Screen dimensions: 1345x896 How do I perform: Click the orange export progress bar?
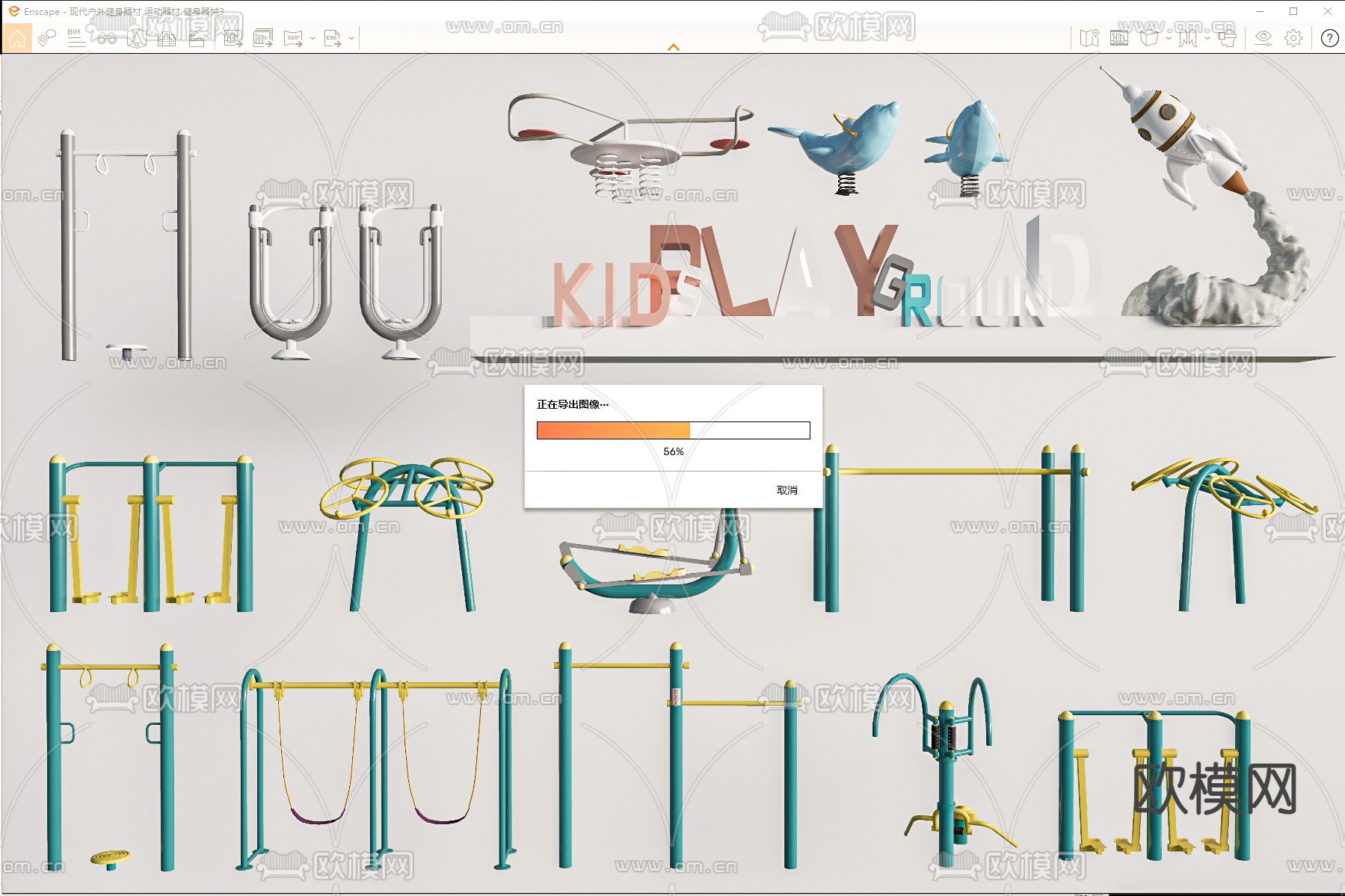point(674,430)
